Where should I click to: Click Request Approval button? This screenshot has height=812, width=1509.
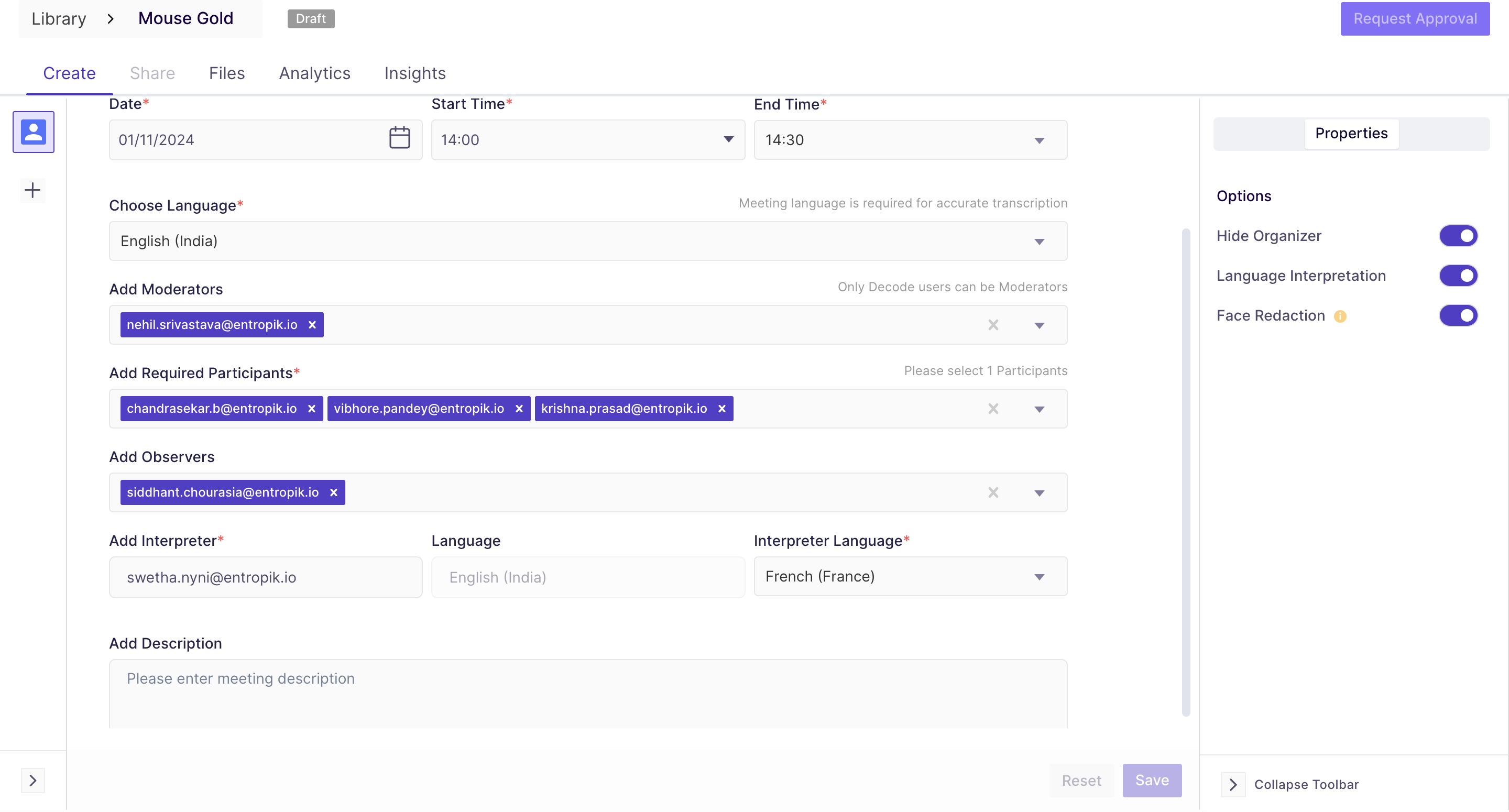[x=1415, y=19]
